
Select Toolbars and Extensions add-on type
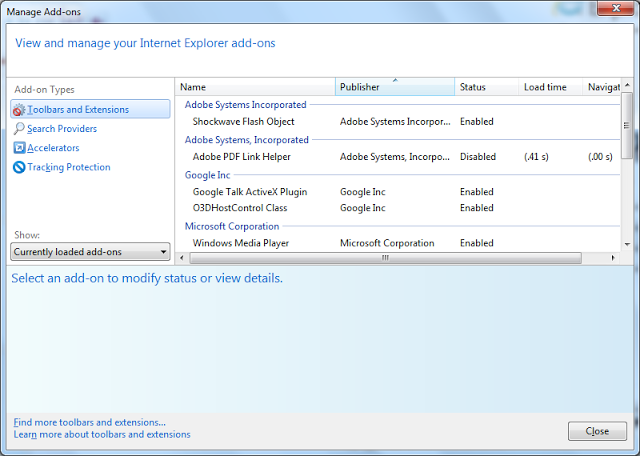click(90, 109)
